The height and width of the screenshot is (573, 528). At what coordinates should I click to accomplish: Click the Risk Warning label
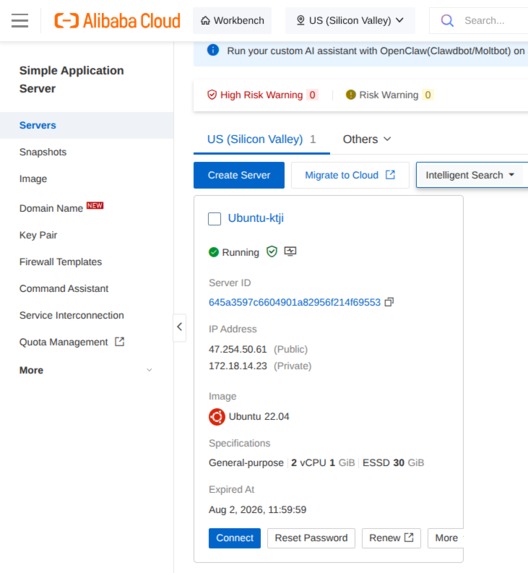pos(389,95)
